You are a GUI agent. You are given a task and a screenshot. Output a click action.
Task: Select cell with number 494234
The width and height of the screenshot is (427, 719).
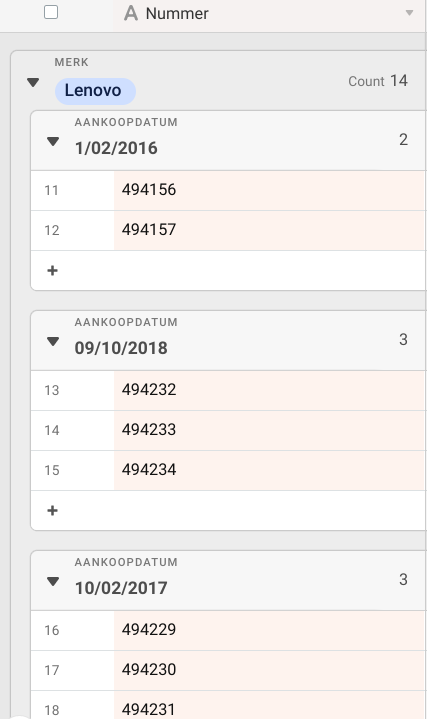pyautogui.click(x=270, y=470)
